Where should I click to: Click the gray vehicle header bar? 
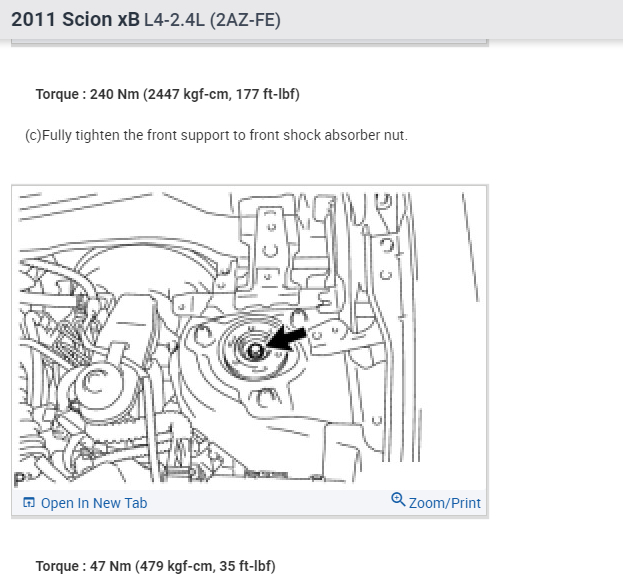[x=312, y=19]
